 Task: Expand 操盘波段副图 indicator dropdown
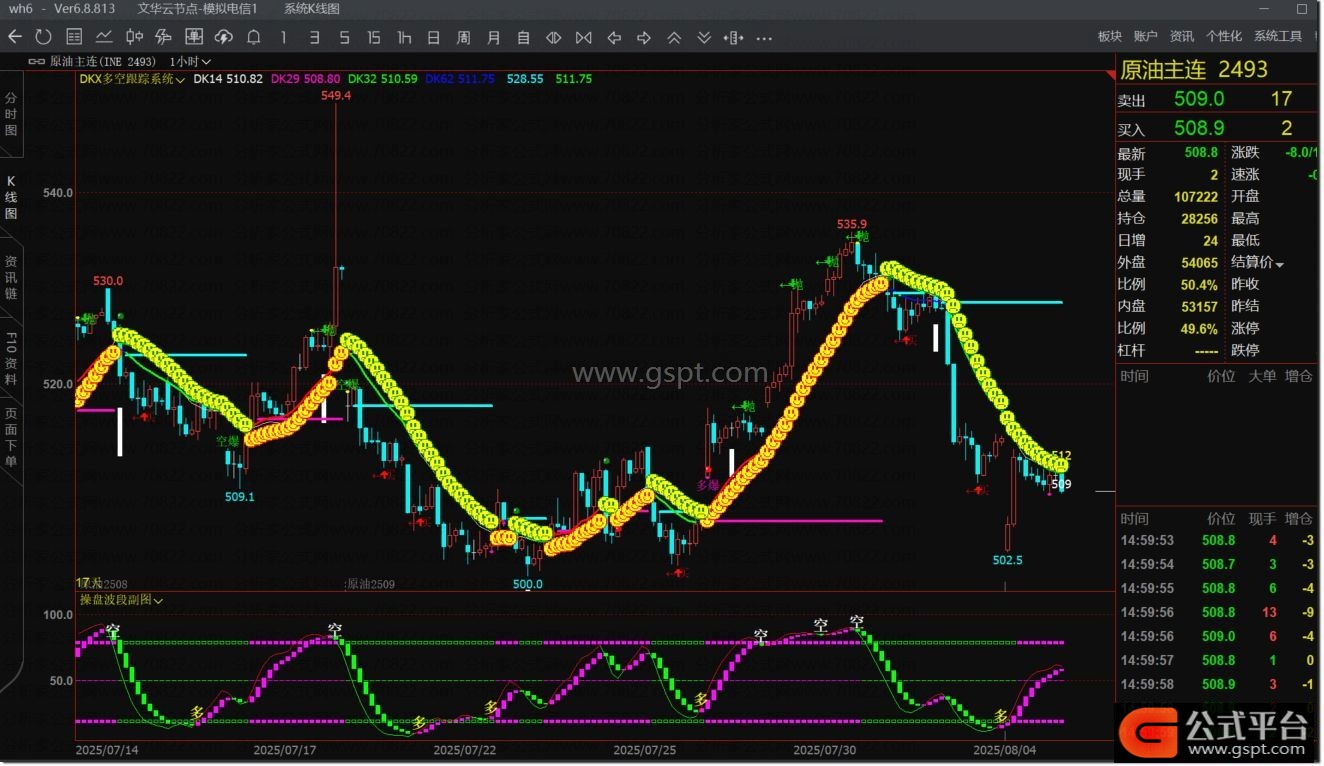click(x=121, y=600)
